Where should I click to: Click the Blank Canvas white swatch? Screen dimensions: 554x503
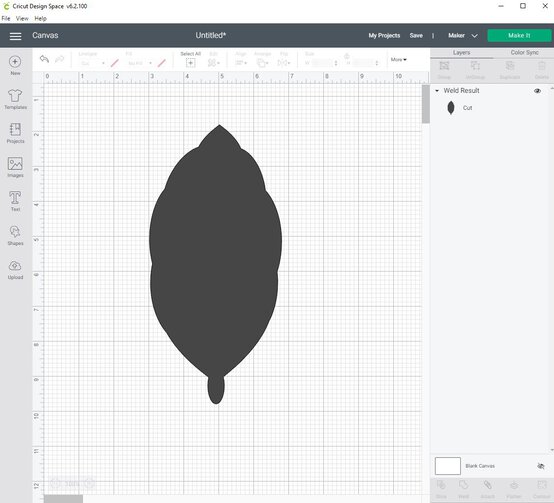tap(448, 466)
